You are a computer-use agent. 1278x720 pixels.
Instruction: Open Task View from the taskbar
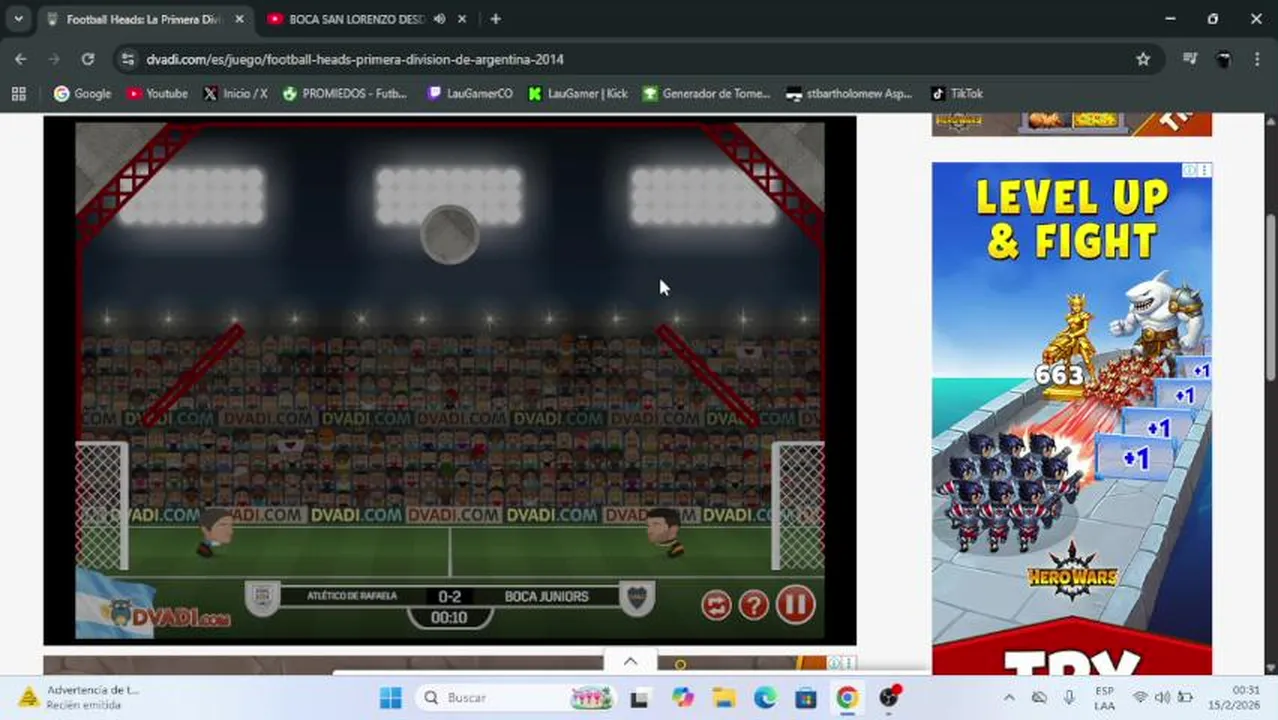tap(639, 698)
